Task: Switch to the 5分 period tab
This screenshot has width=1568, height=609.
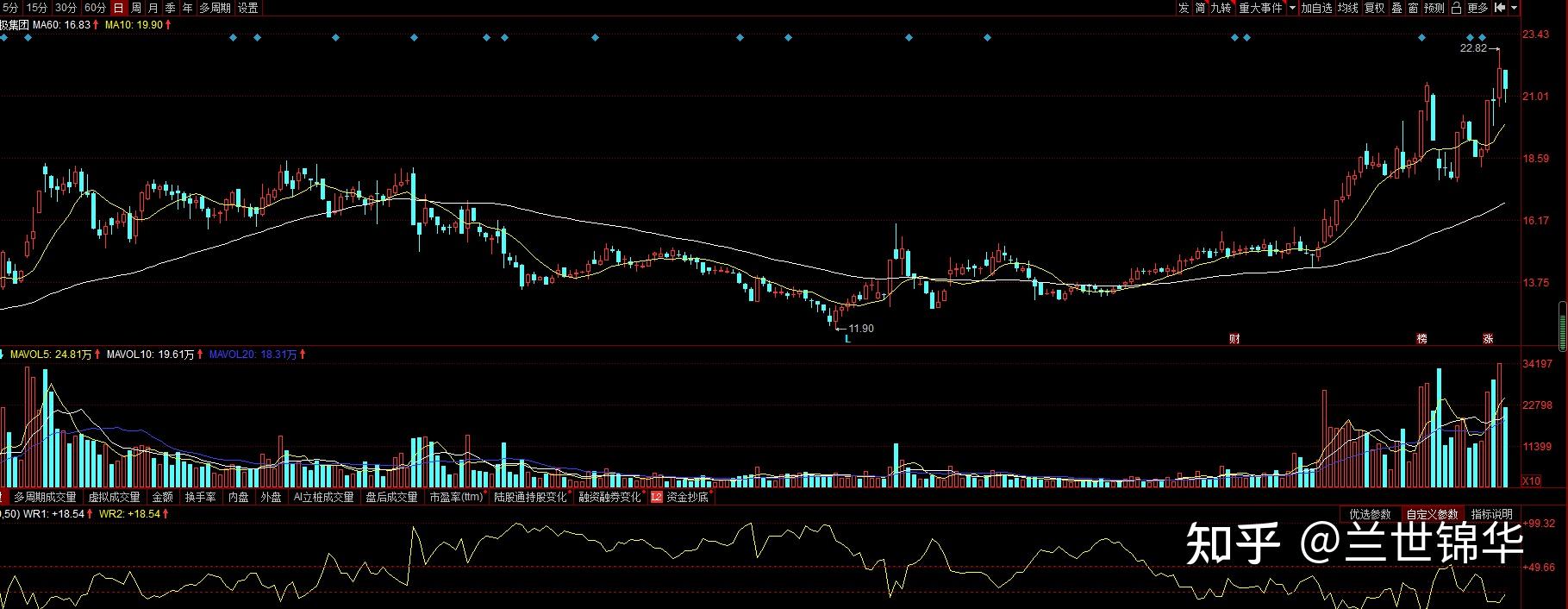Action: 10,8
